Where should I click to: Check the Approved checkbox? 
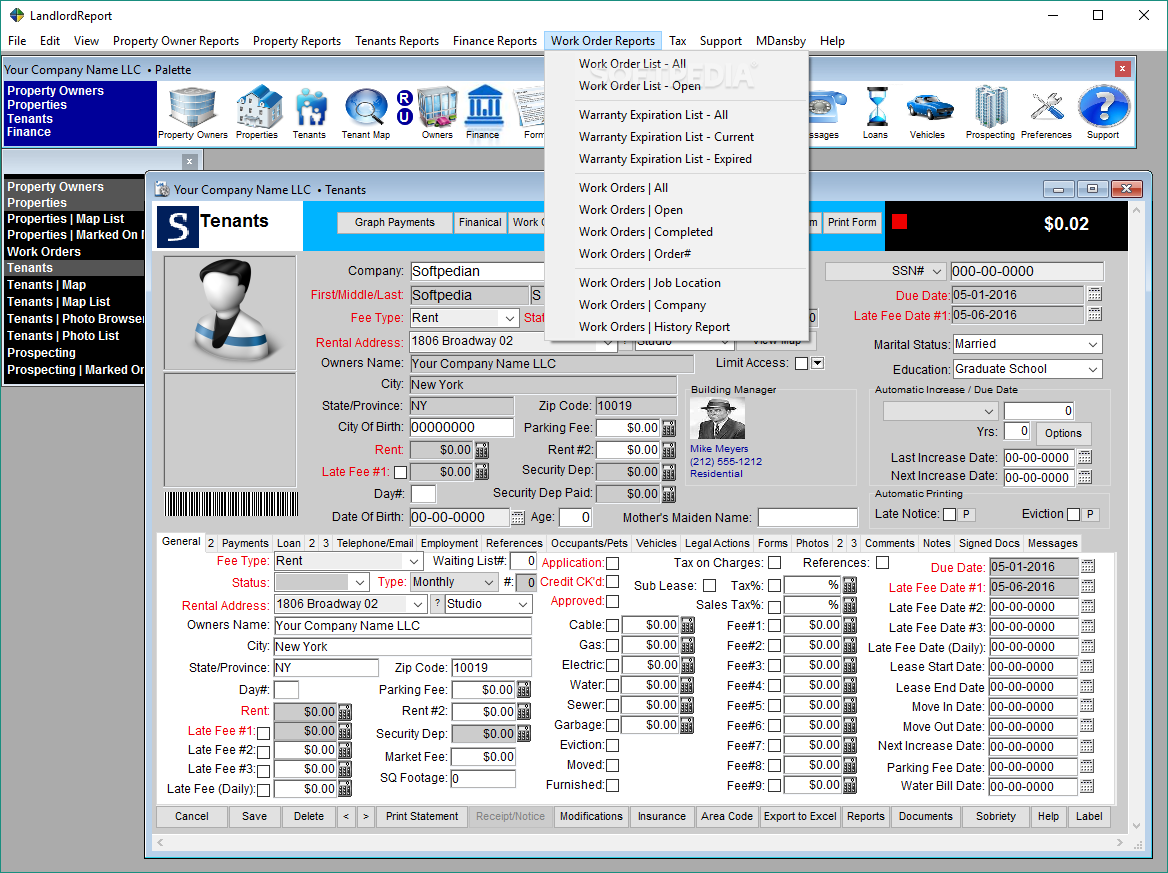click(612, 601)
